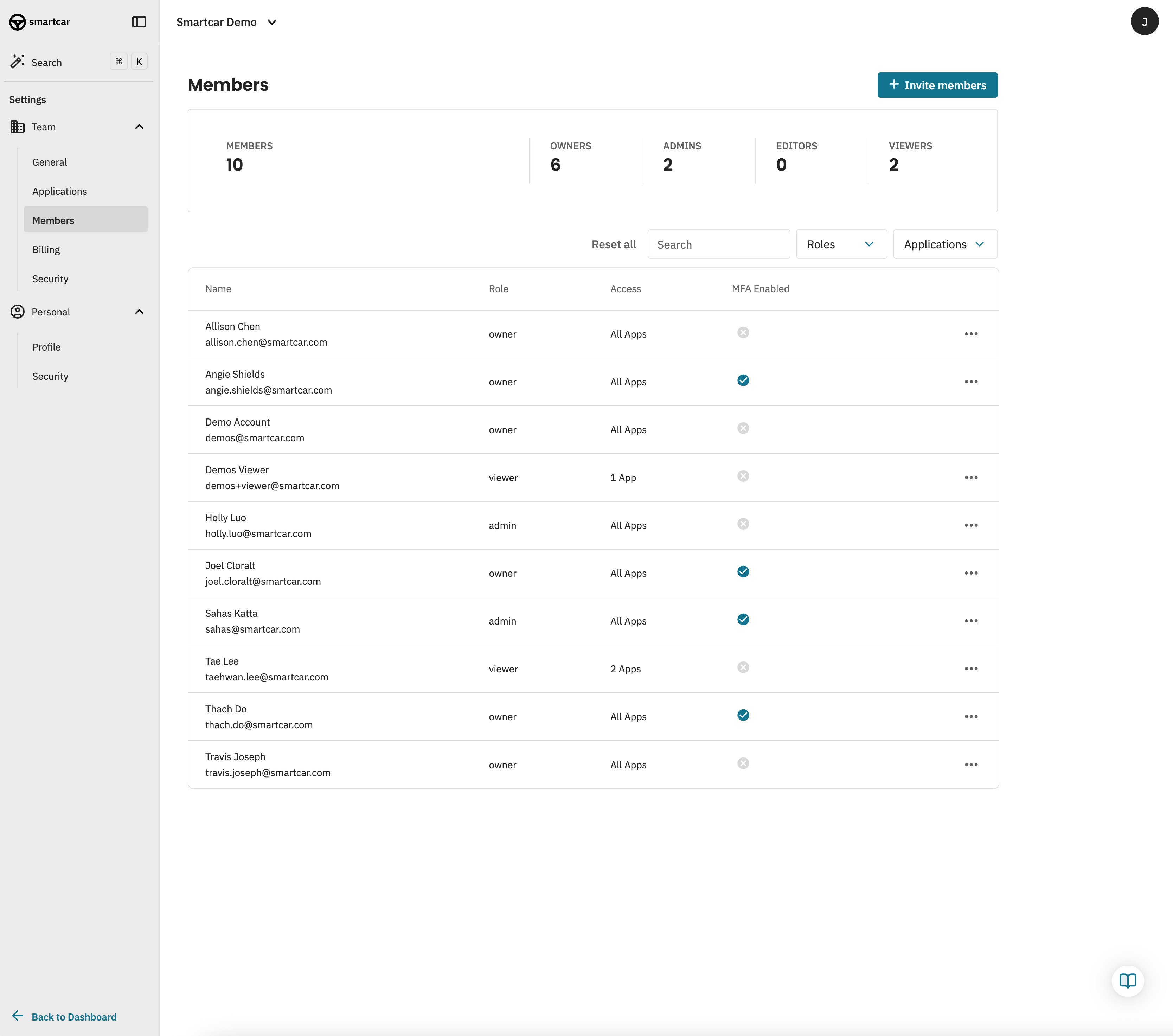Open the J user avatar menu

[x=1144, y=22]
